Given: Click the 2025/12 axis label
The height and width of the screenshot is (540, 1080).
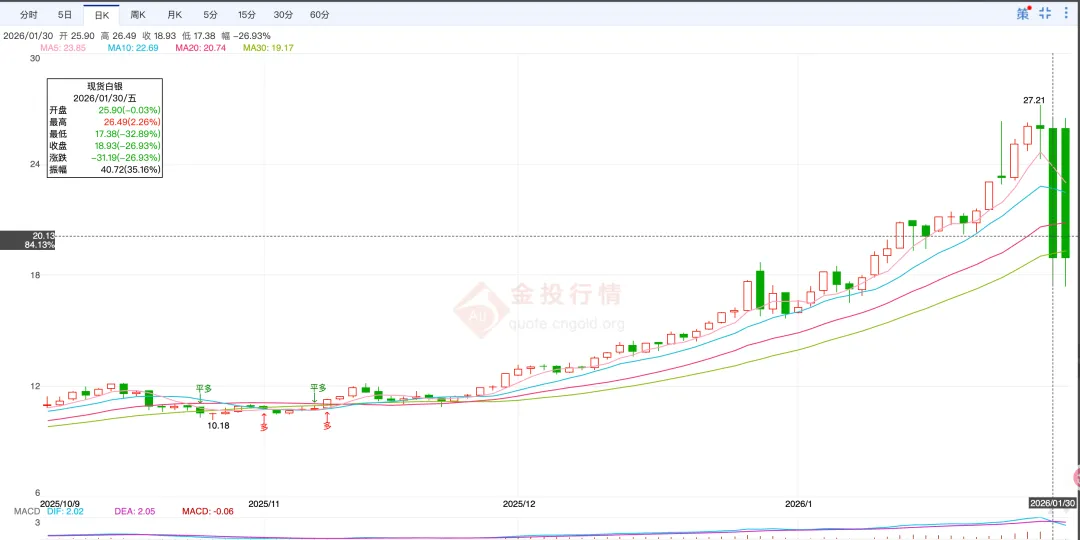Looking at the screenshot, I should [519, 503].
